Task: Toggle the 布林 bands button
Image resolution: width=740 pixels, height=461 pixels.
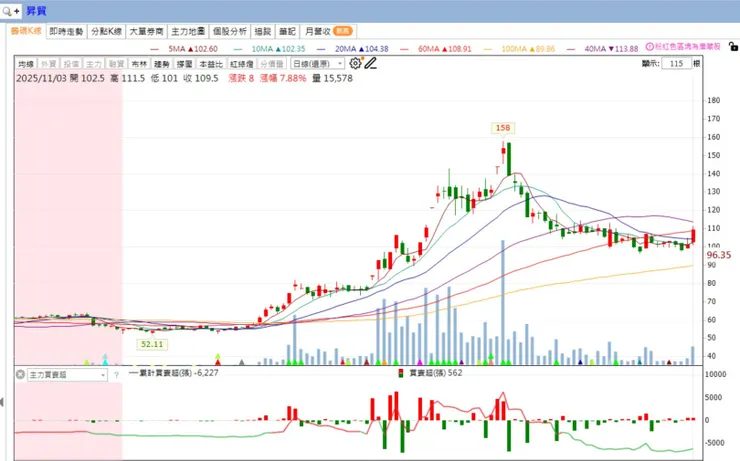Action: [x=139, y=64]
